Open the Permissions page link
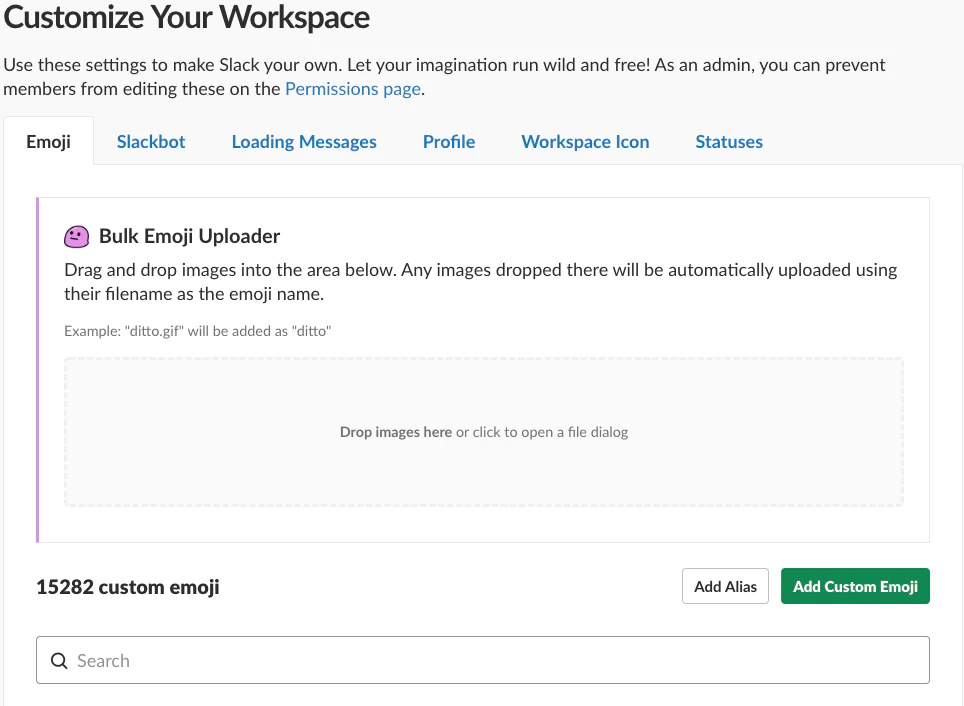 pyautogui.click(x=353, y=89)
